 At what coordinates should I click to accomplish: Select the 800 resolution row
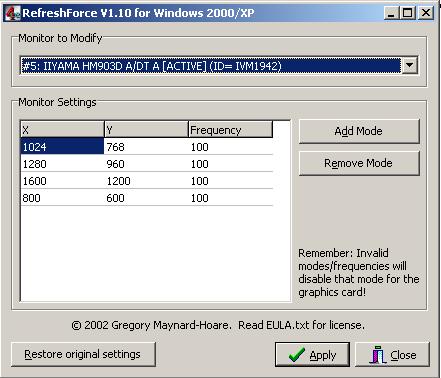(x=147, y=198)
